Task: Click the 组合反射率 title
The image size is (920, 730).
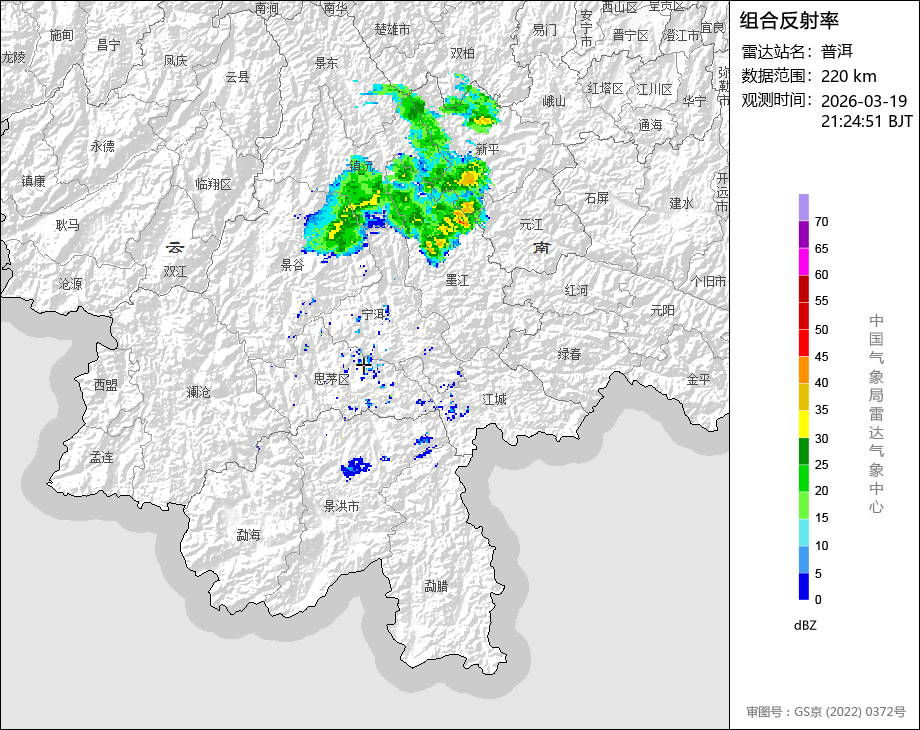Action: (x=789, y=20)
